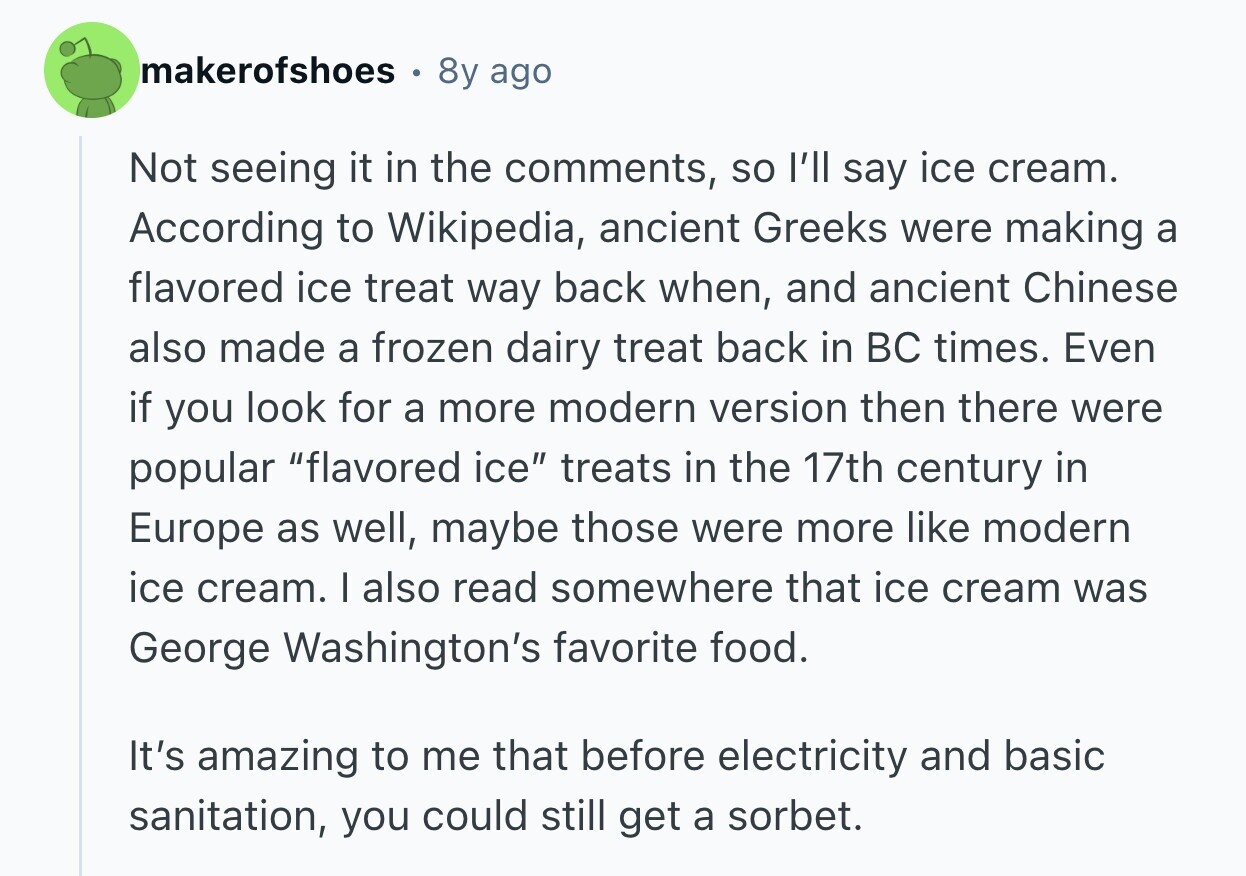Open the makerofshoes user profile link

(x=268, y=71)
